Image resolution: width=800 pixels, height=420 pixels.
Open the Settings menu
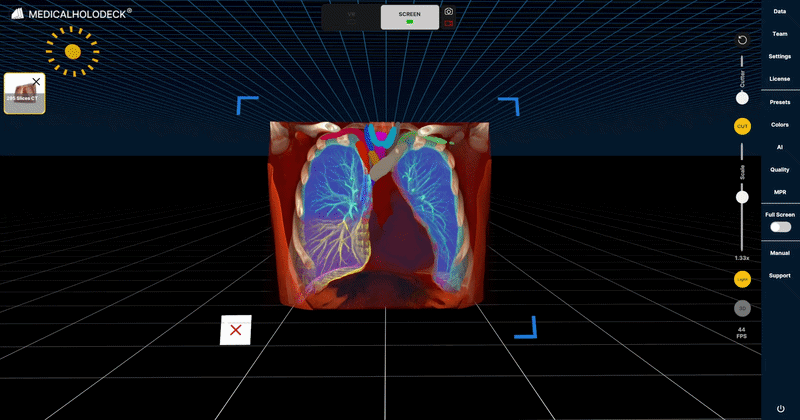[x=780, y=56]
